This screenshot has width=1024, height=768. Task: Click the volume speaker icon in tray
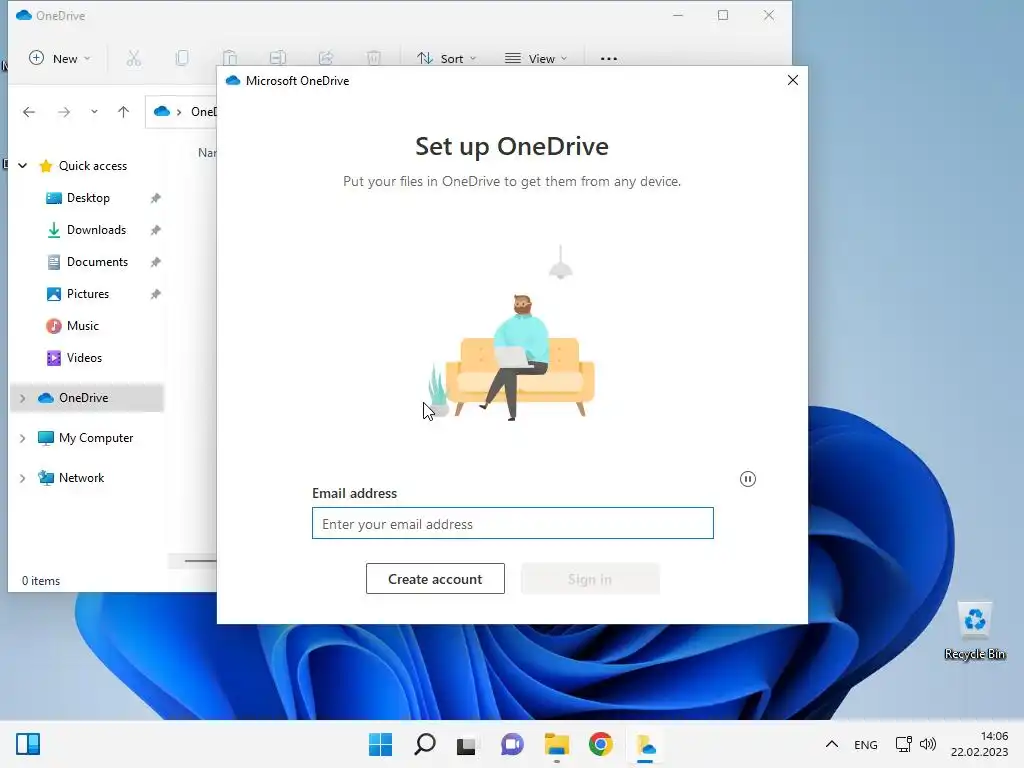928,744
